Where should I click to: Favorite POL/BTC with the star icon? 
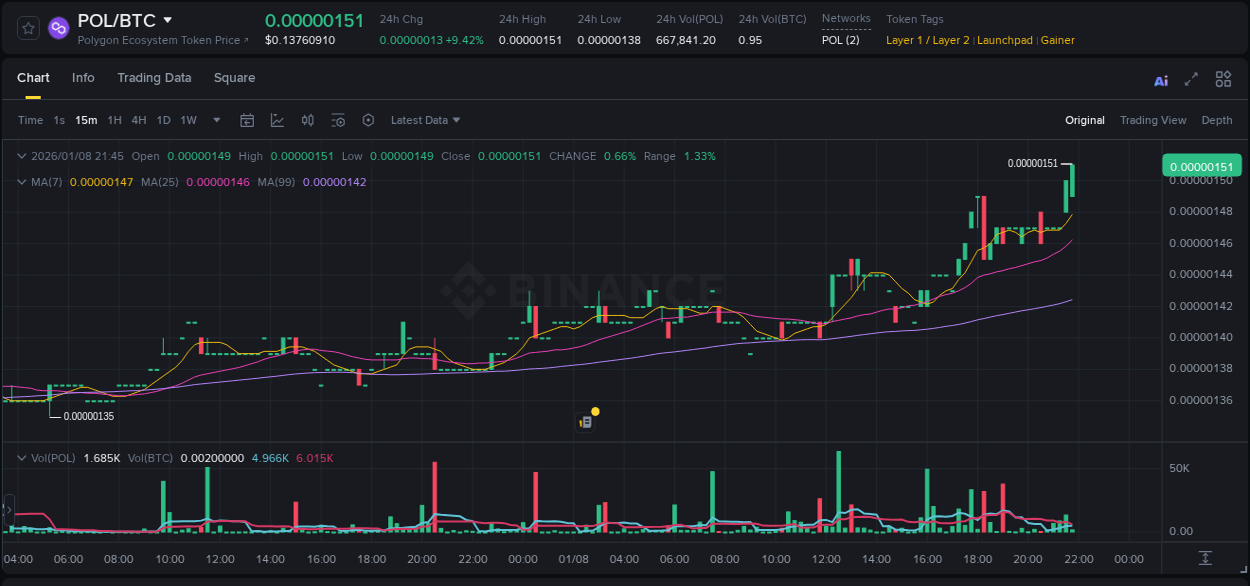tap(27, 28)
